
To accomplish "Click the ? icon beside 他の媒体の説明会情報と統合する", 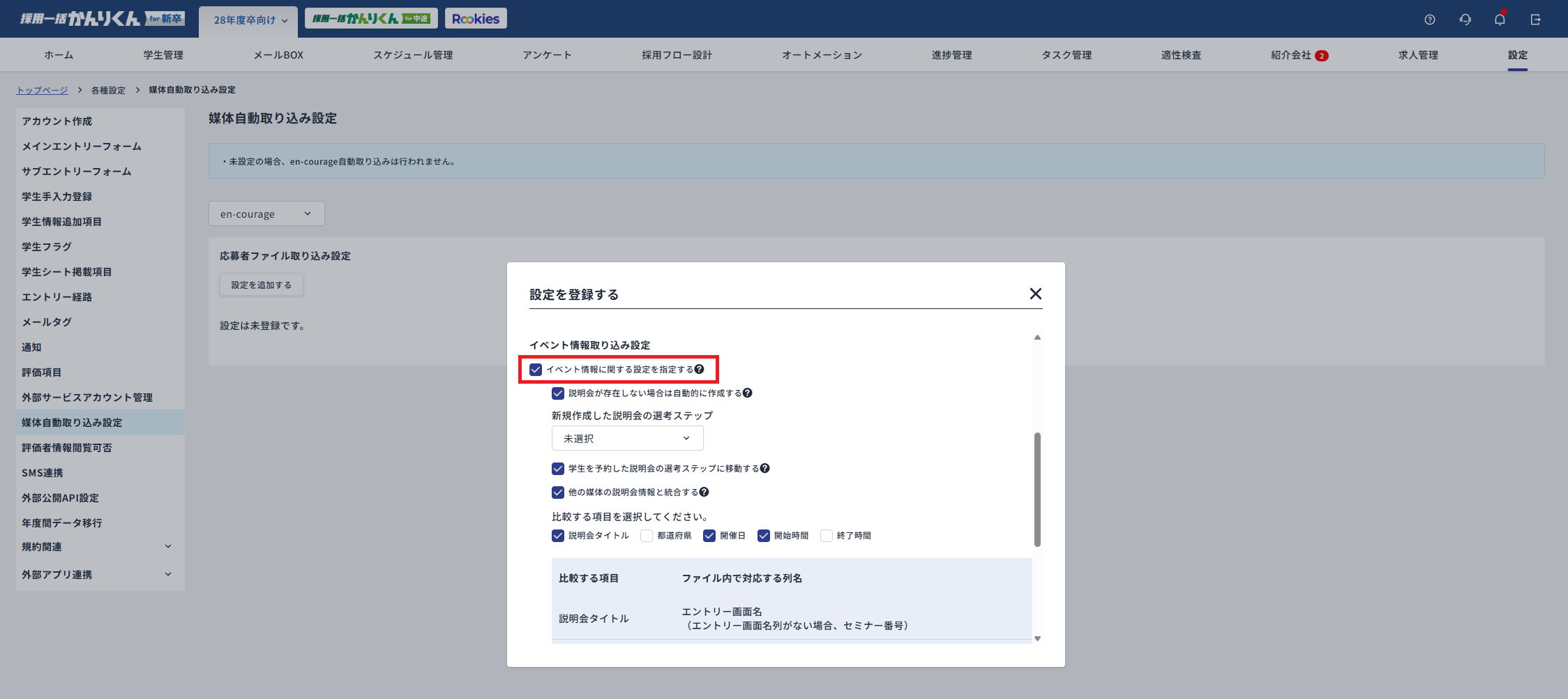I will click(704, 492).
